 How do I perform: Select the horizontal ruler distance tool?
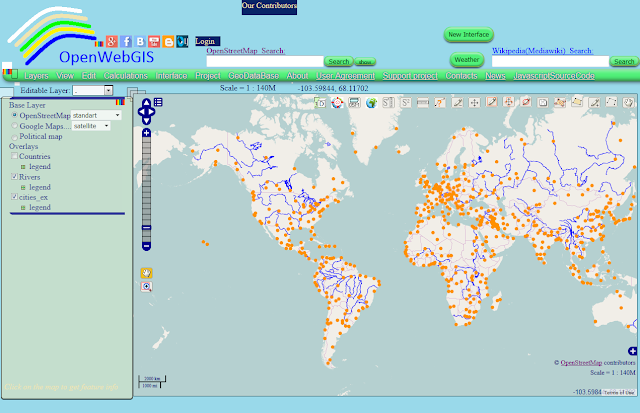[x=422, y=103]
